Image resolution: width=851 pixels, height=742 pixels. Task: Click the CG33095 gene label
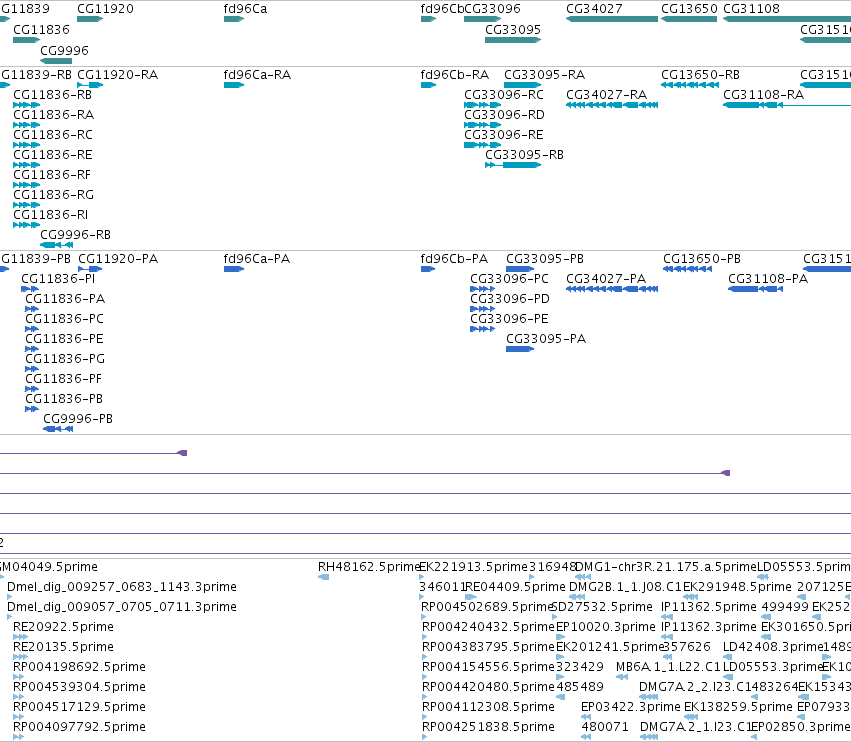[513, 29]
